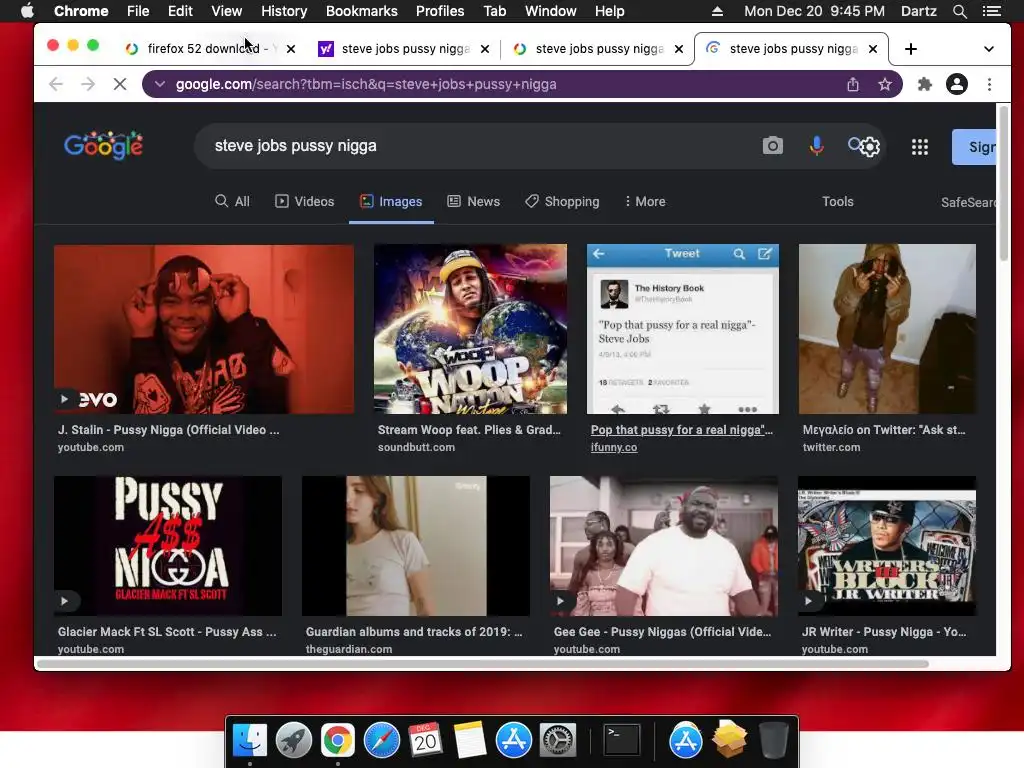Viewport: 1024px width, 768px height.
Task: Open the Chrome profile avatar
Action: [957, 84]
